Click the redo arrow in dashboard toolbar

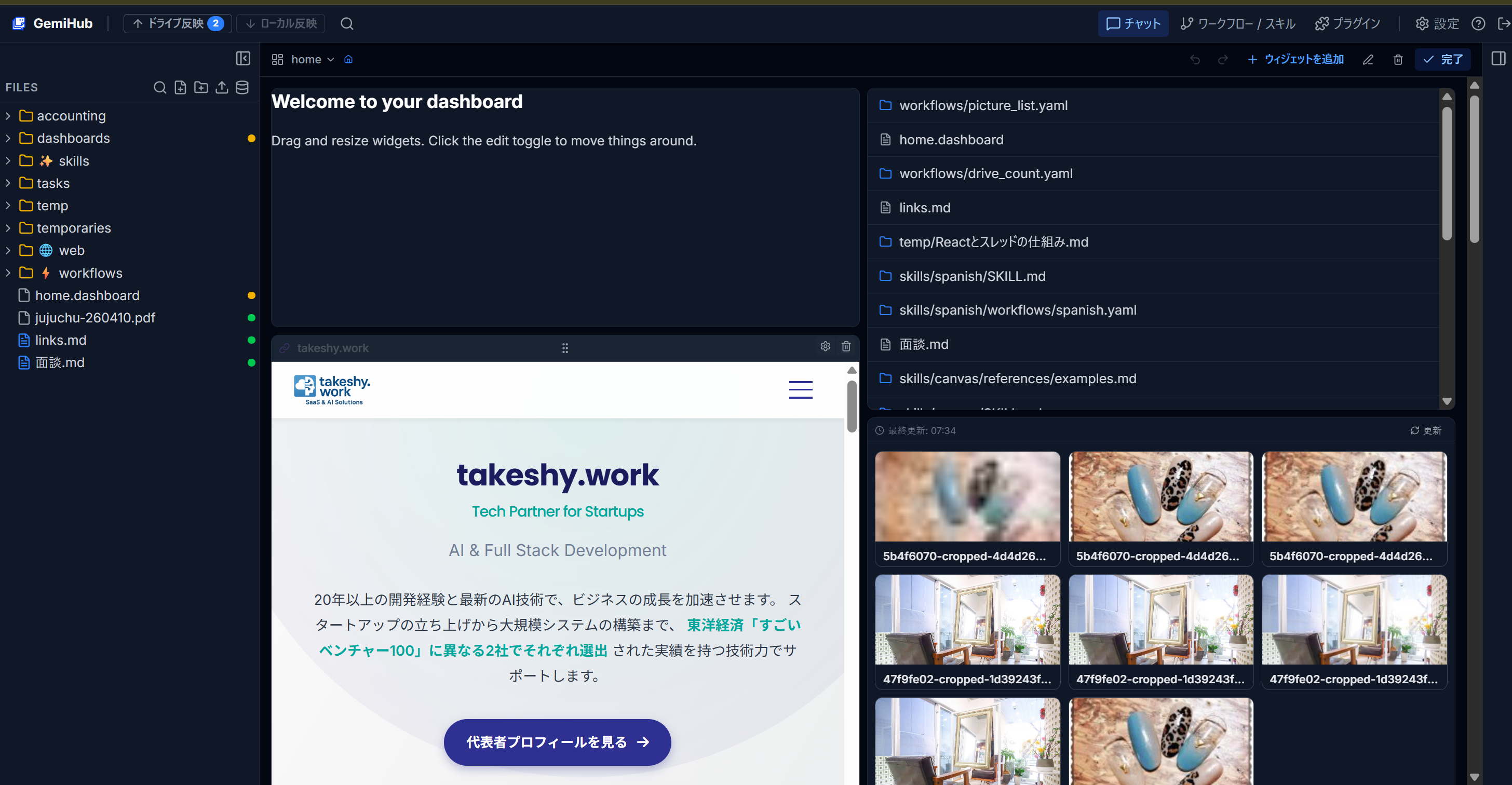pos(1223,59)
